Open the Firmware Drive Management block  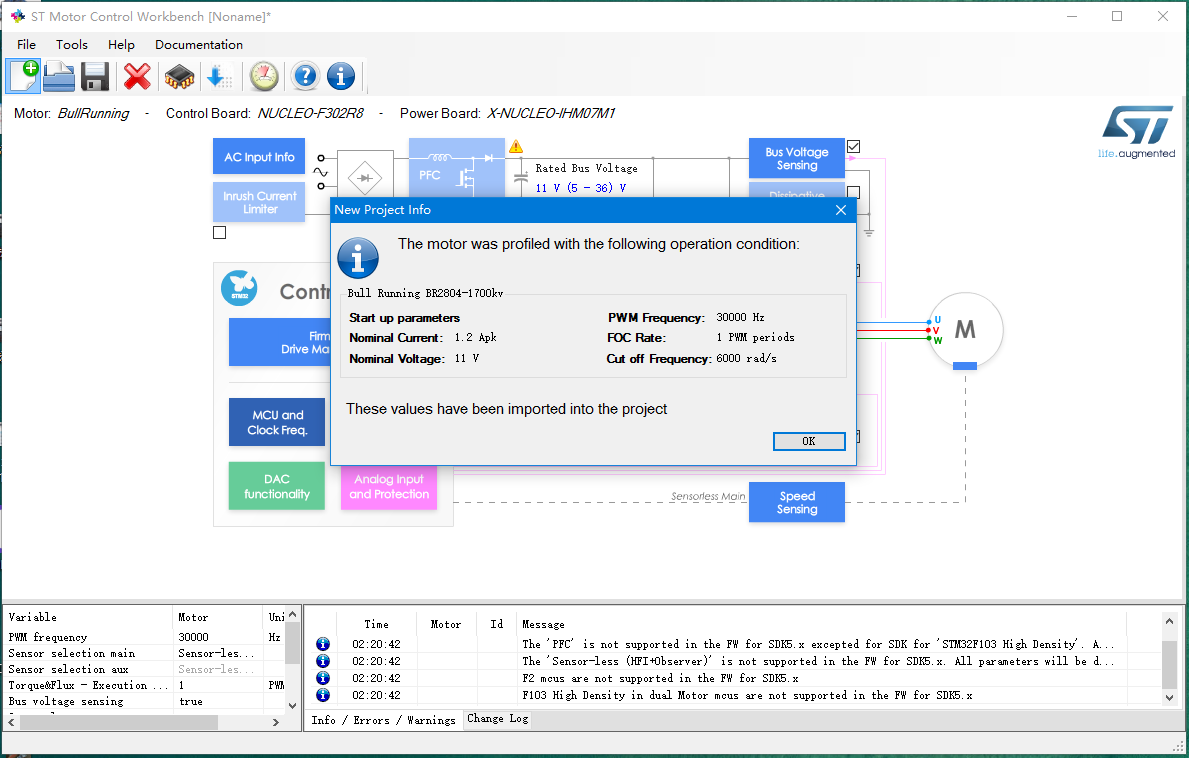[280, 343]
